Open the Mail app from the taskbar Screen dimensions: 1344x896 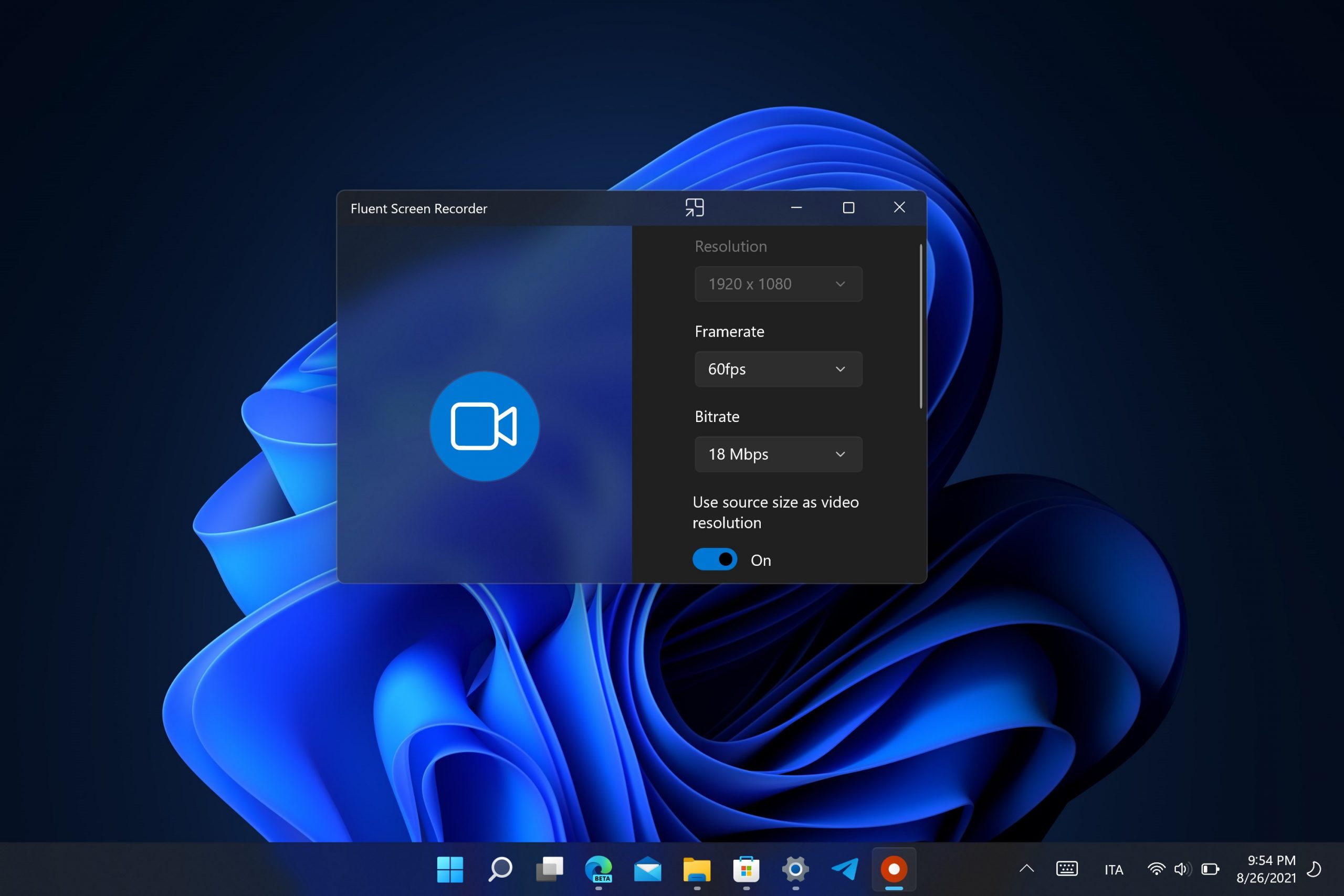point(648,870)
